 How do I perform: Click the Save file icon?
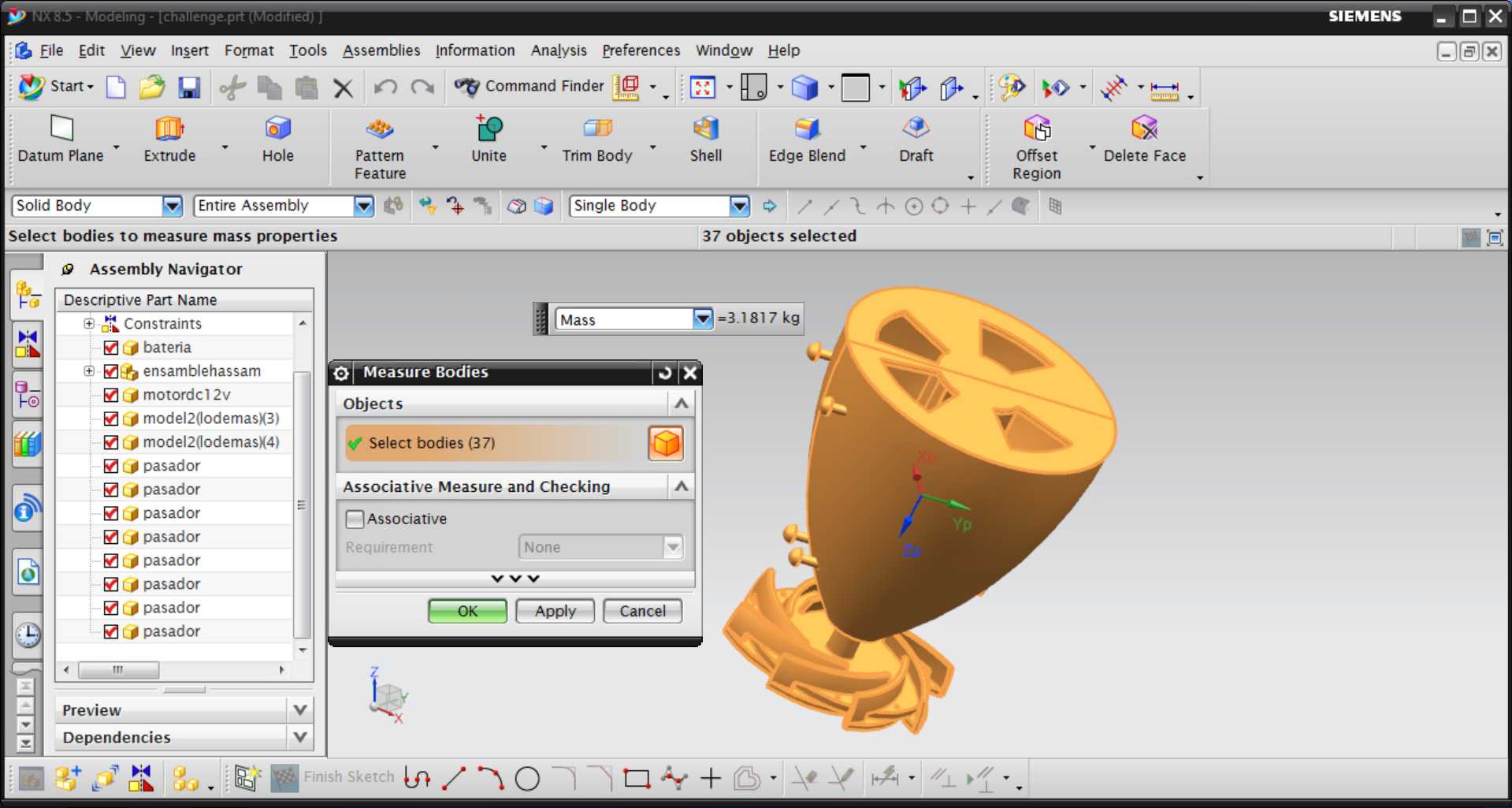[189, 88]
